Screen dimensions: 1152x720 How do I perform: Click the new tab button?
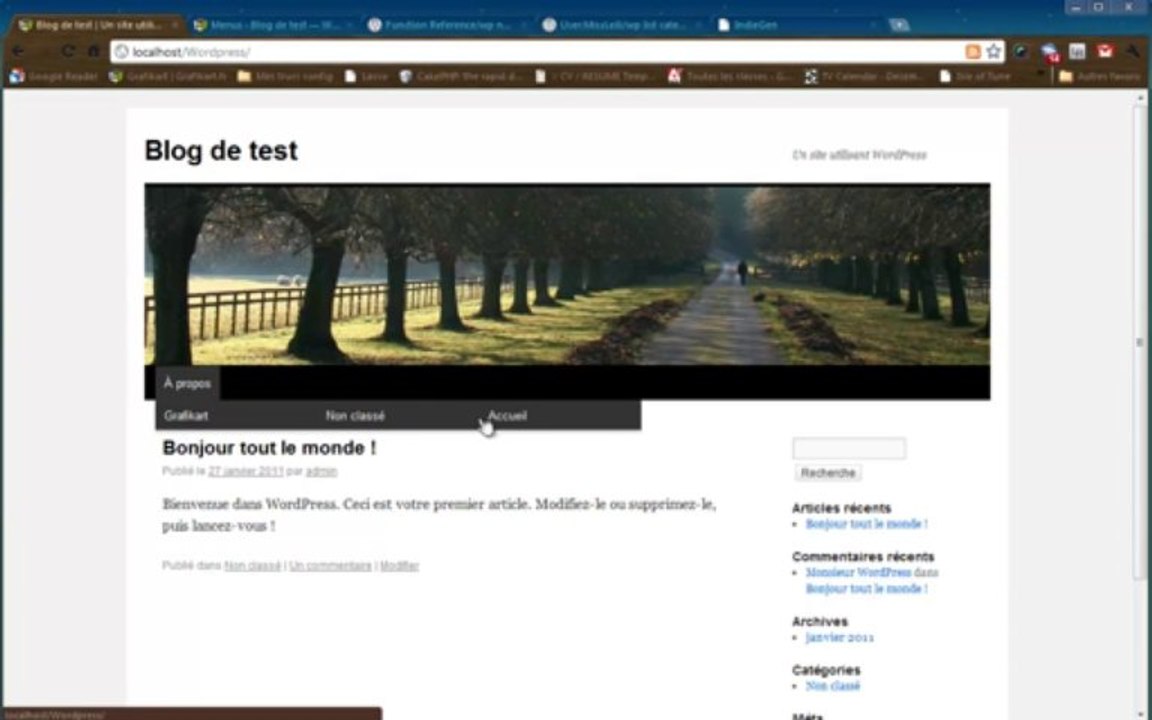[899, 25]
